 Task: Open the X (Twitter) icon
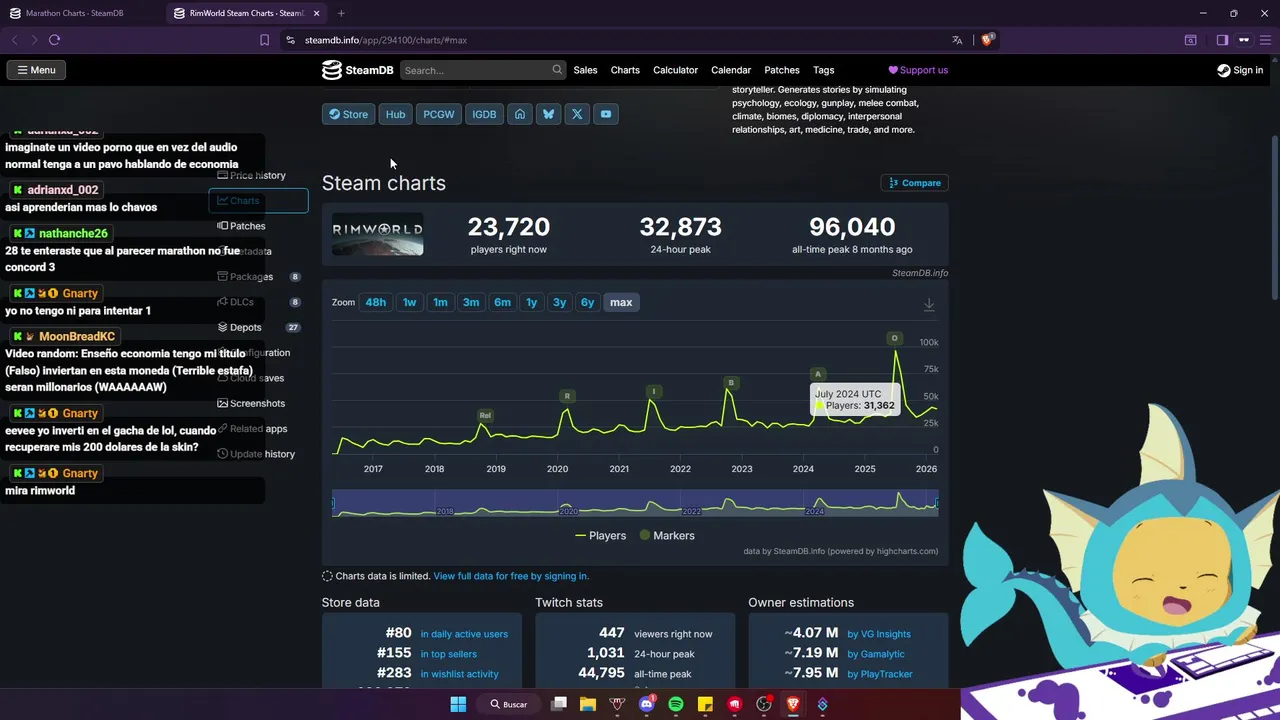577,114
